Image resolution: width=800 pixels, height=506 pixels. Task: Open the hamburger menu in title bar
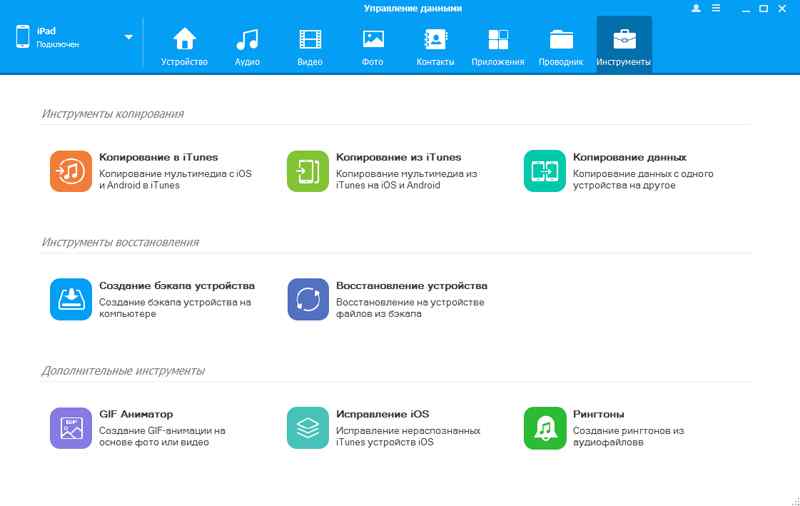click(716, 8)
